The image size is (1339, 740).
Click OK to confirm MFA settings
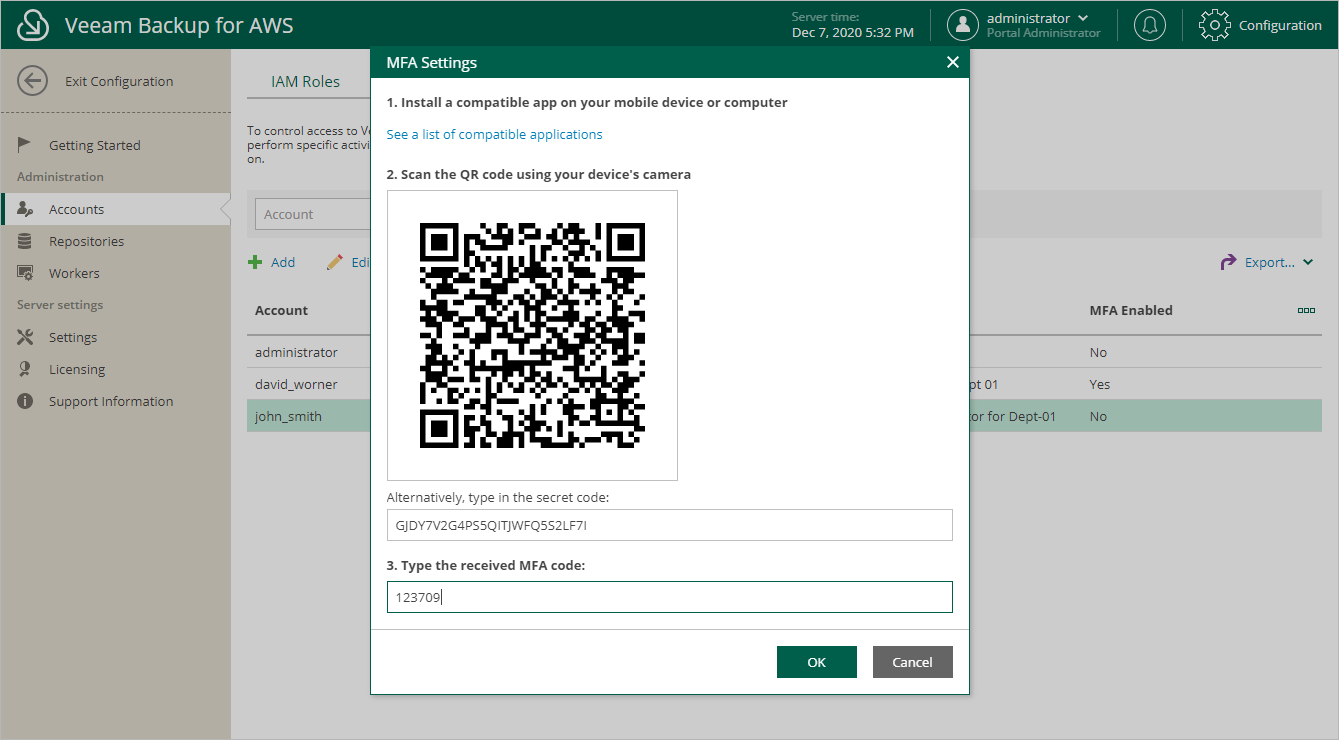817,662
